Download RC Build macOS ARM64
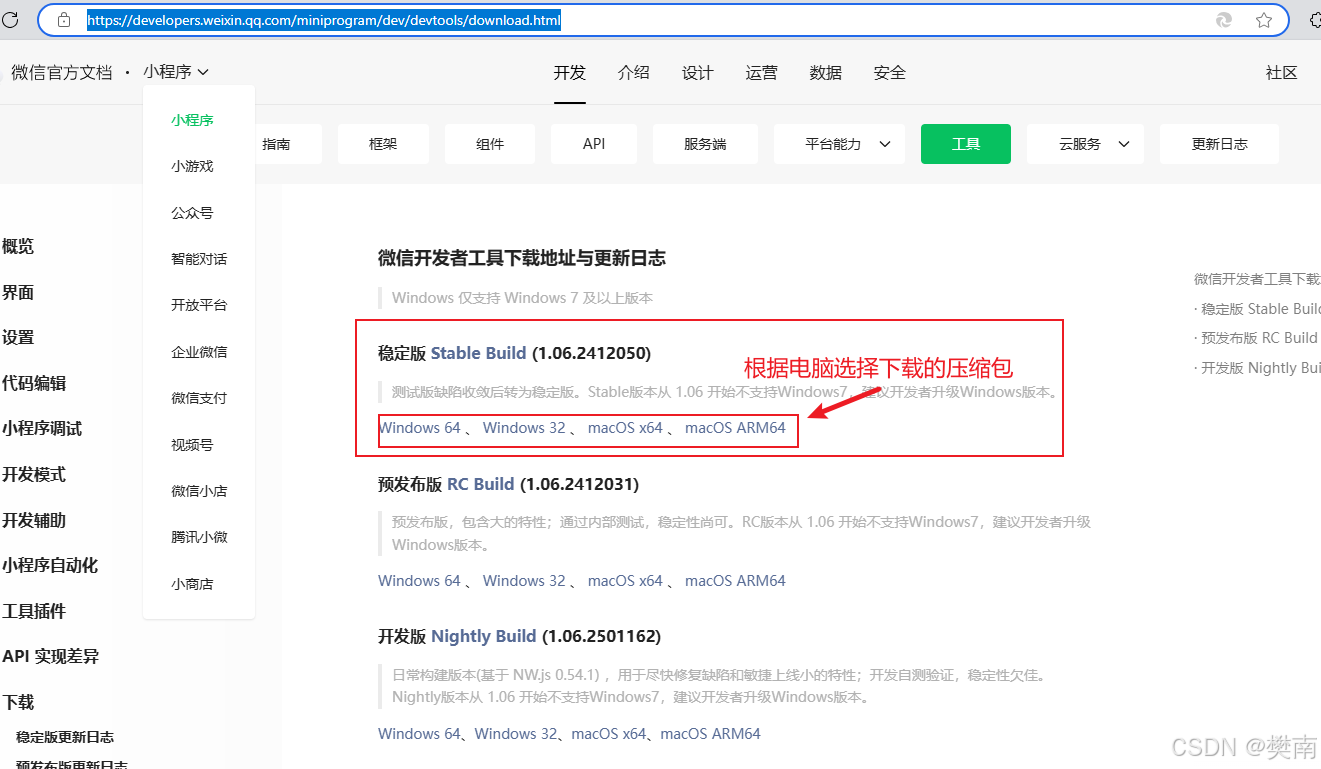Viewport: 1321px width, 769px height. [x=735, y=581]
